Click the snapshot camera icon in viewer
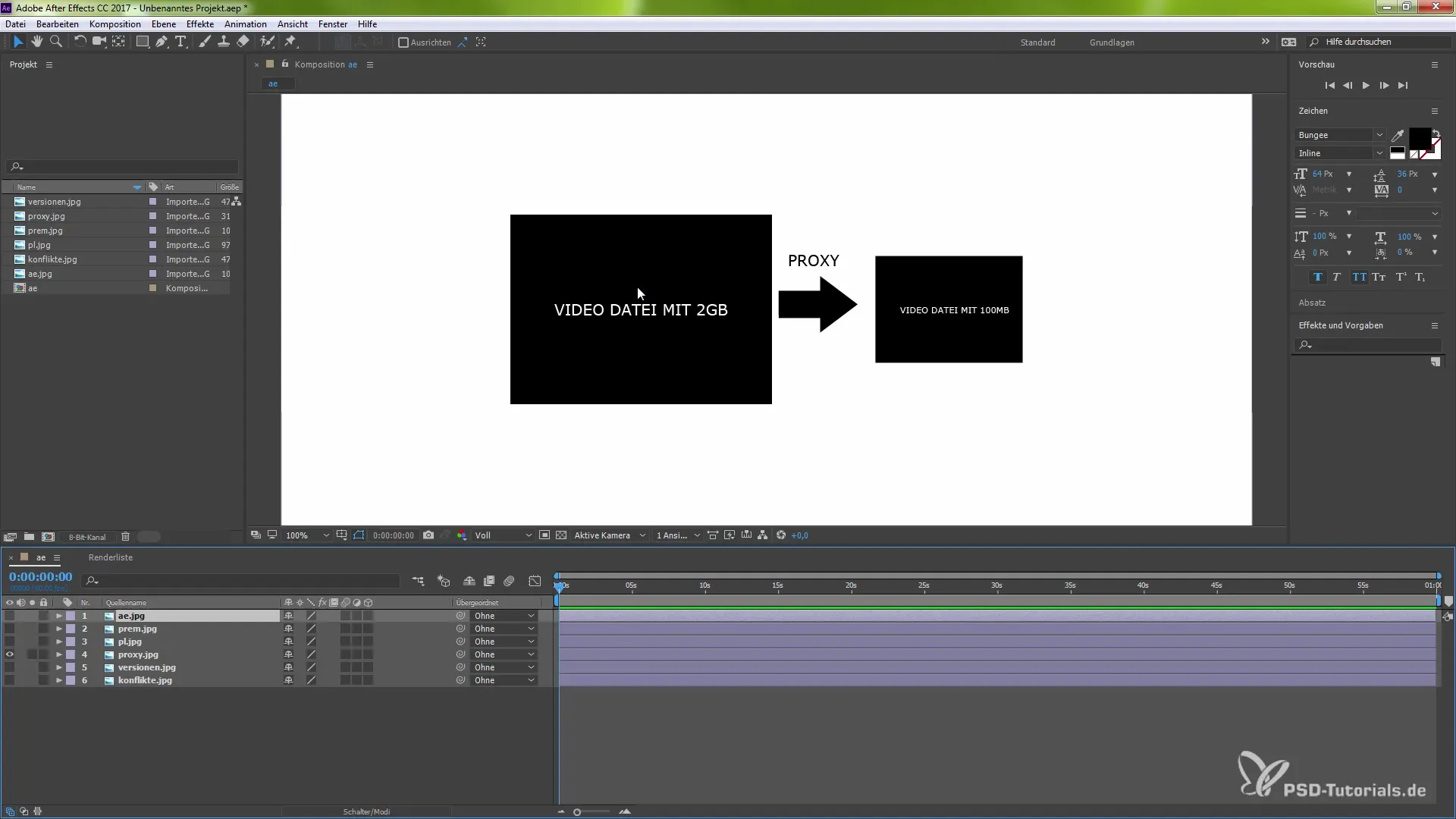 pyautogui.click(x=428, y=535)
